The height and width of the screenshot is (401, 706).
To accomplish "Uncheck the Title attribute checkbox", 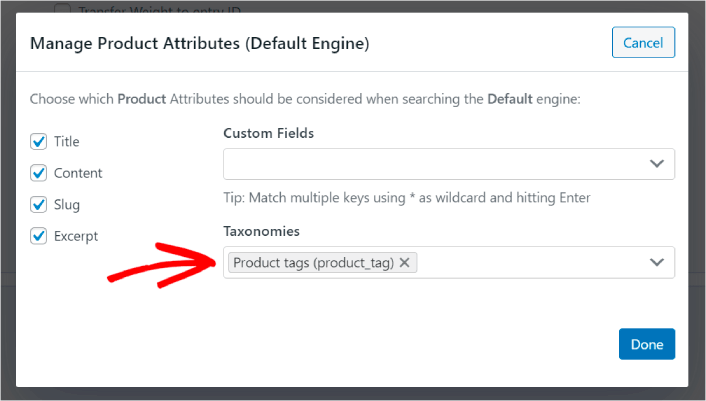I will (39, 142).
